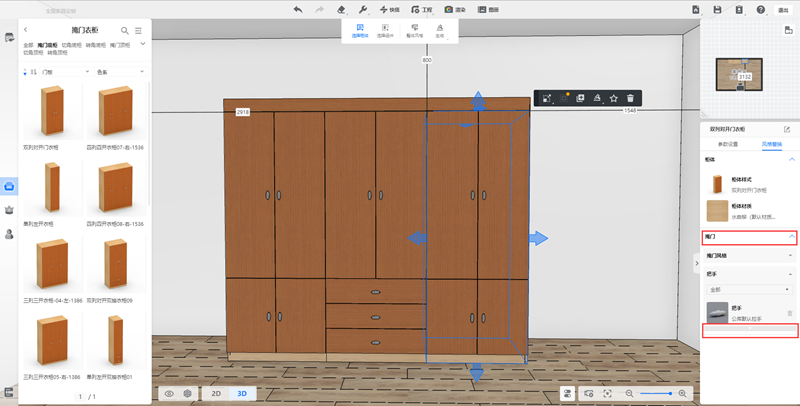Select the eraser clear tool
Viewport: 800px width, 406px height.
click(341, 9)
